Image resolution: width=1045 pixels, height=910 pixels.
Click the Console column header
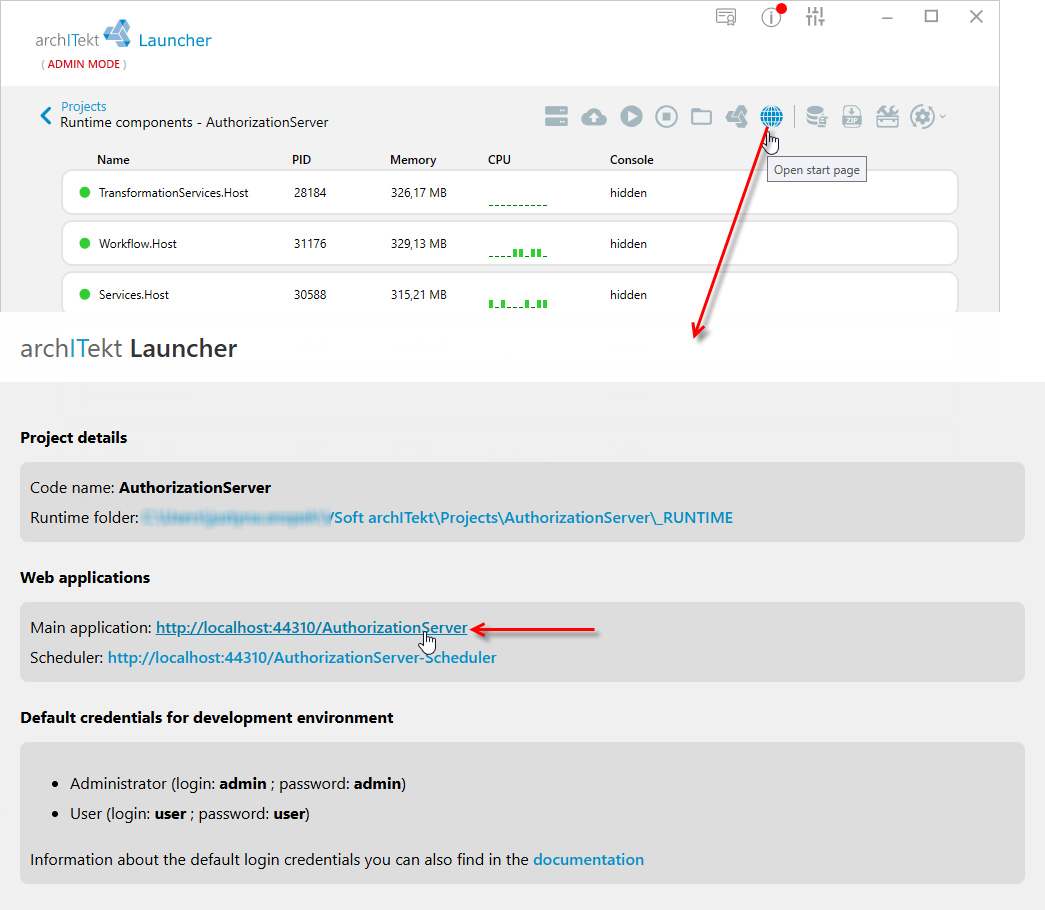(631, 160)
